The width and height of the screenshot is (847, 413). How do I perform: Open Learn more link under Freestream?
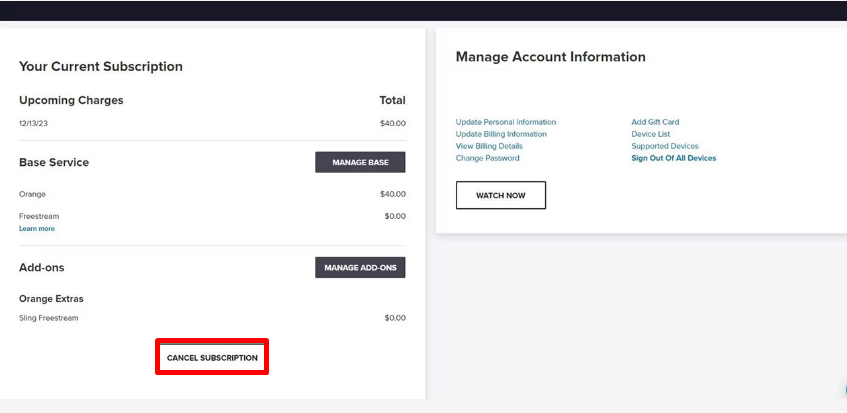37,229
